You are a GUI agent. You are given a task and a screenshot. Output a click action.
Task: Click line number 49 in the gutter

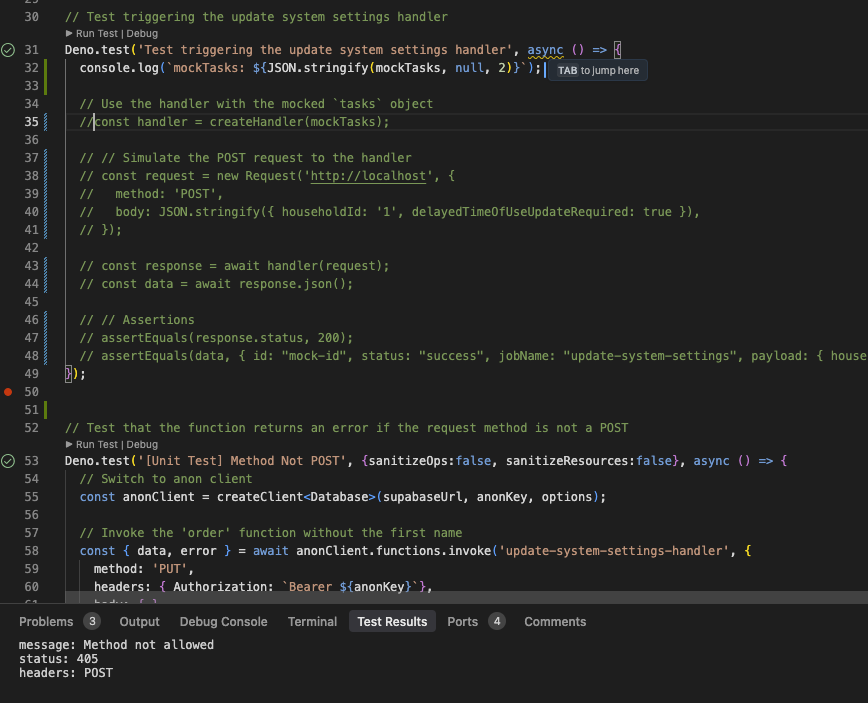coord(32,374)
